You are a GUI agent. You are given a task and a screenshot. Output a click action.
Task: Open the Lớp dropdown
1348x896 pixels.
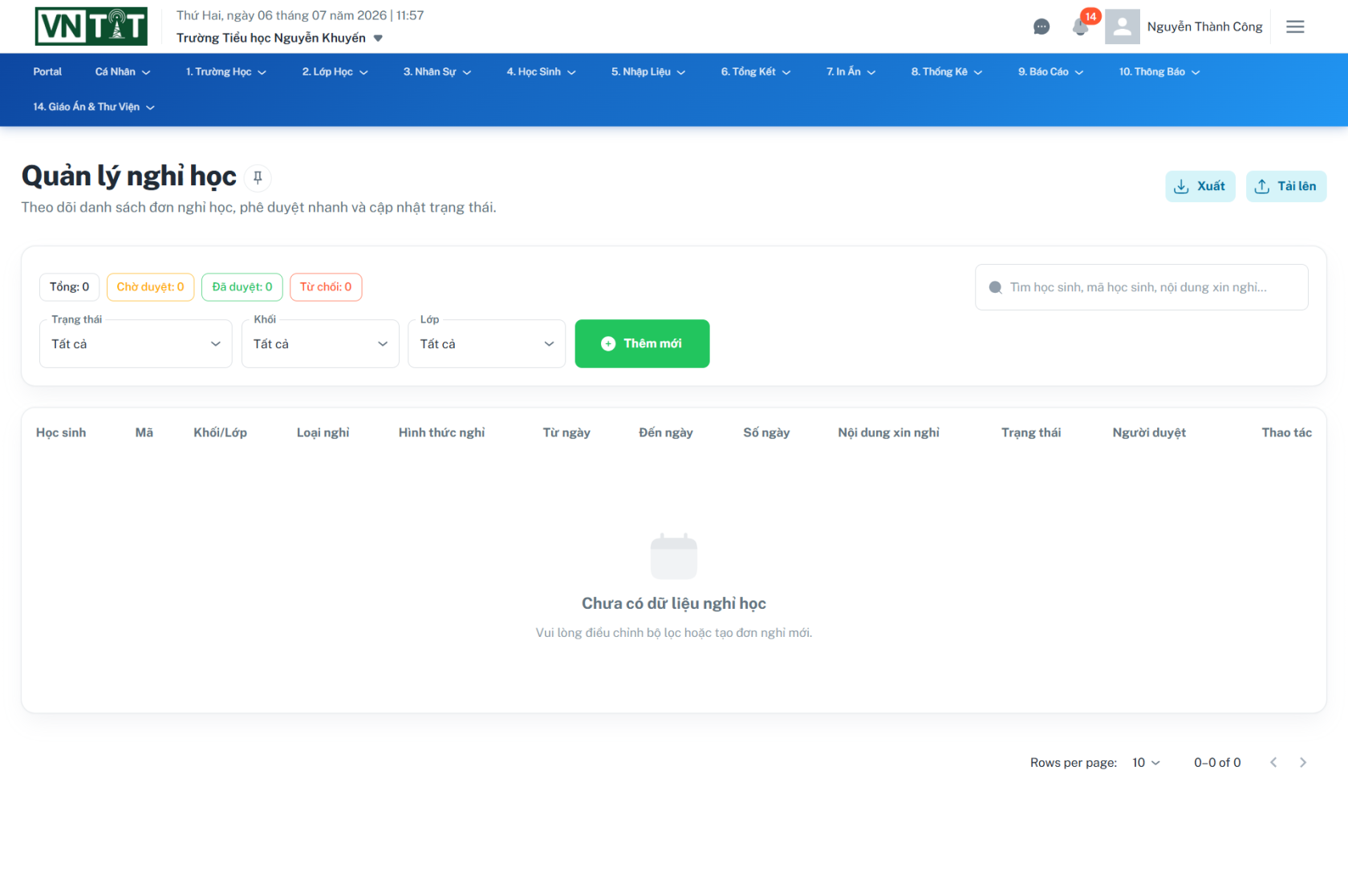[486, 344]
